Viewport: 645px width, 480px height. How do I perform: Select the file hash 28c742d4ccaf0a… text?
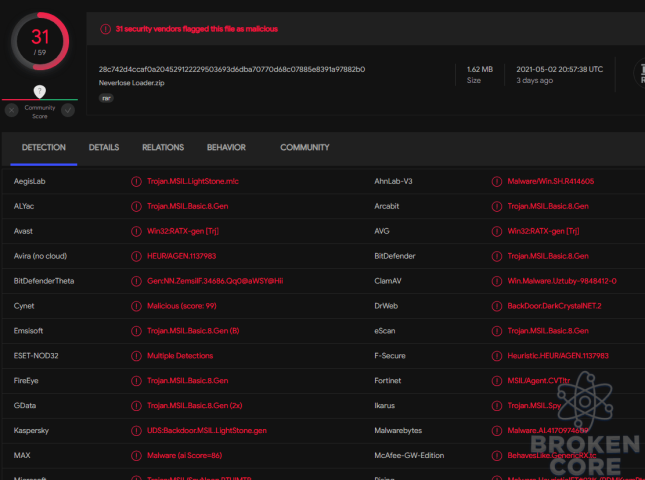232,70
